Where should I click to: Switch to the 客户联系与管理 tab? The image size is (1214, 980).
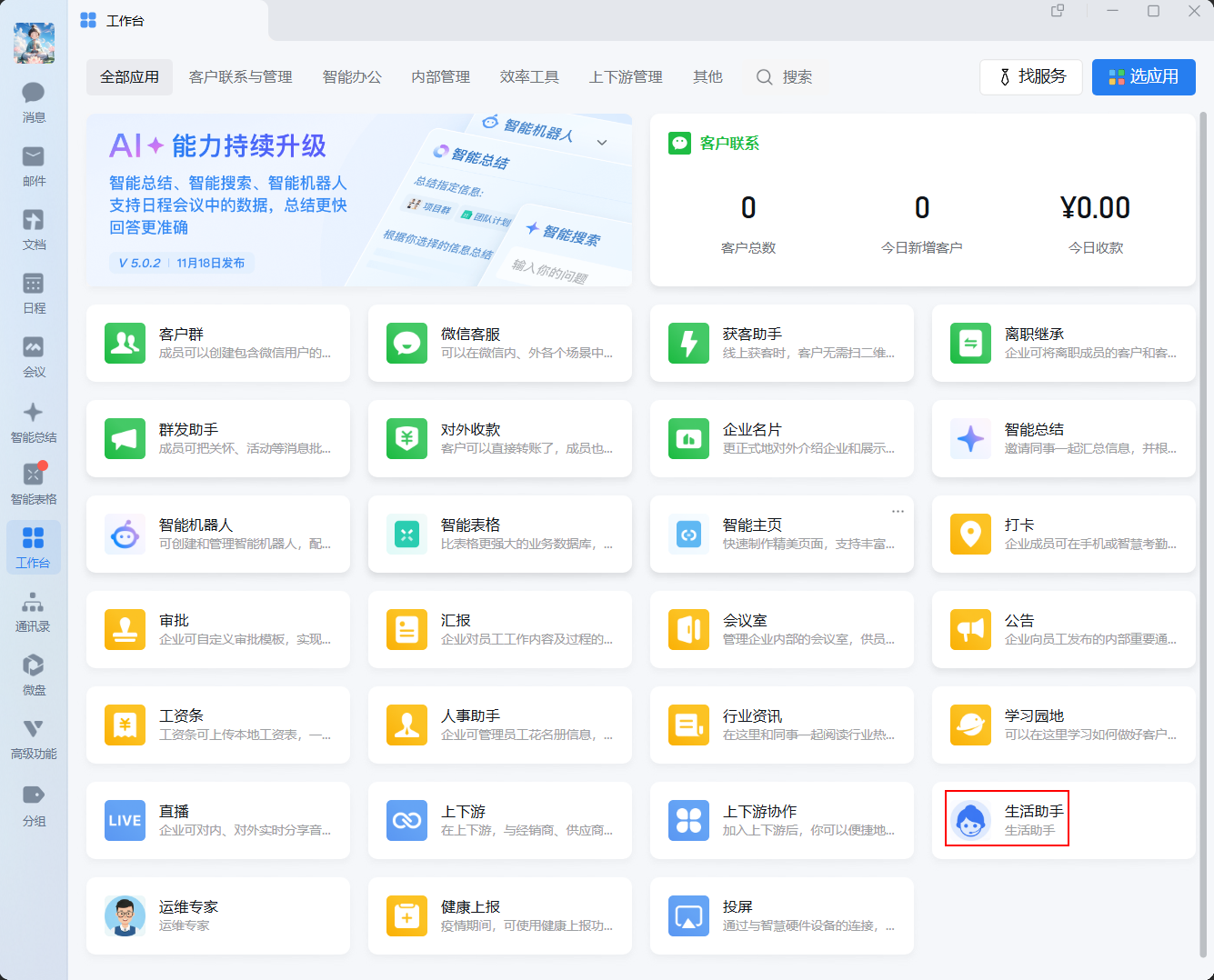click(x=240, y=77)
